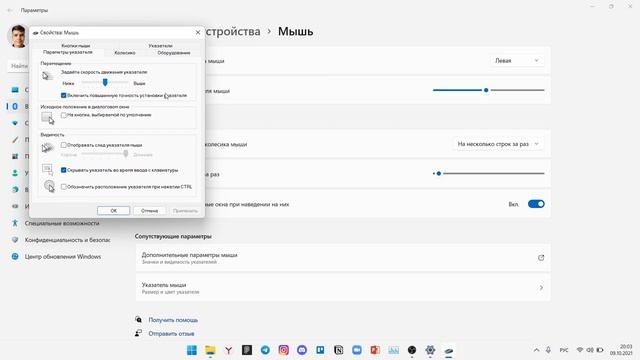Viewport: 640px width, 360px height.
Task: Click the Центр обновления Windows icon
Action: click(x=15, y=257)
